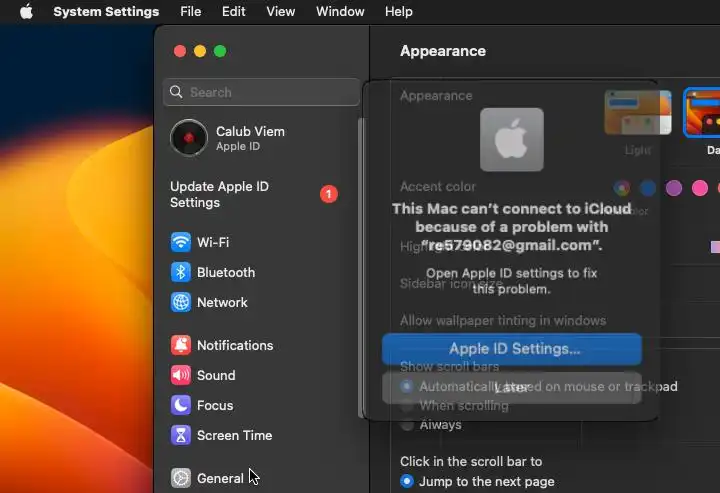The image size is (720, 493).
Task: Pick the blue accent color swatch
Action: (648, 188)
